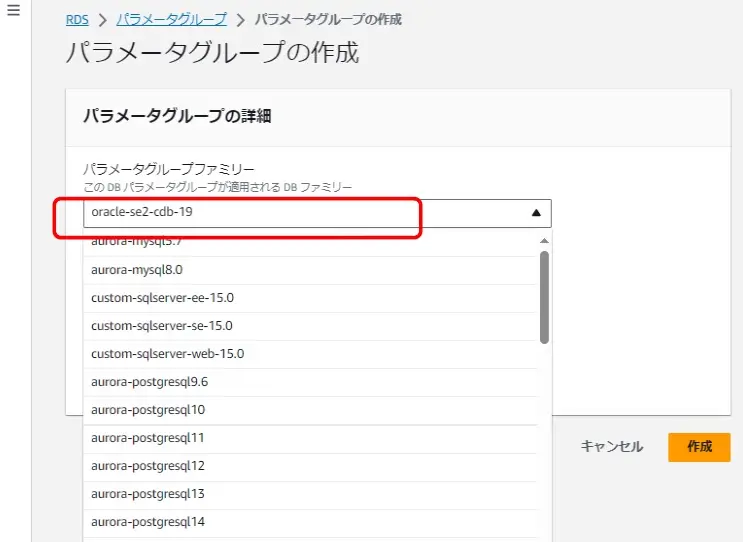Pick aurora-postgresql12 in the dropdown
The width and height of the screenshot is (743, 542).
(x=148, y=466)
